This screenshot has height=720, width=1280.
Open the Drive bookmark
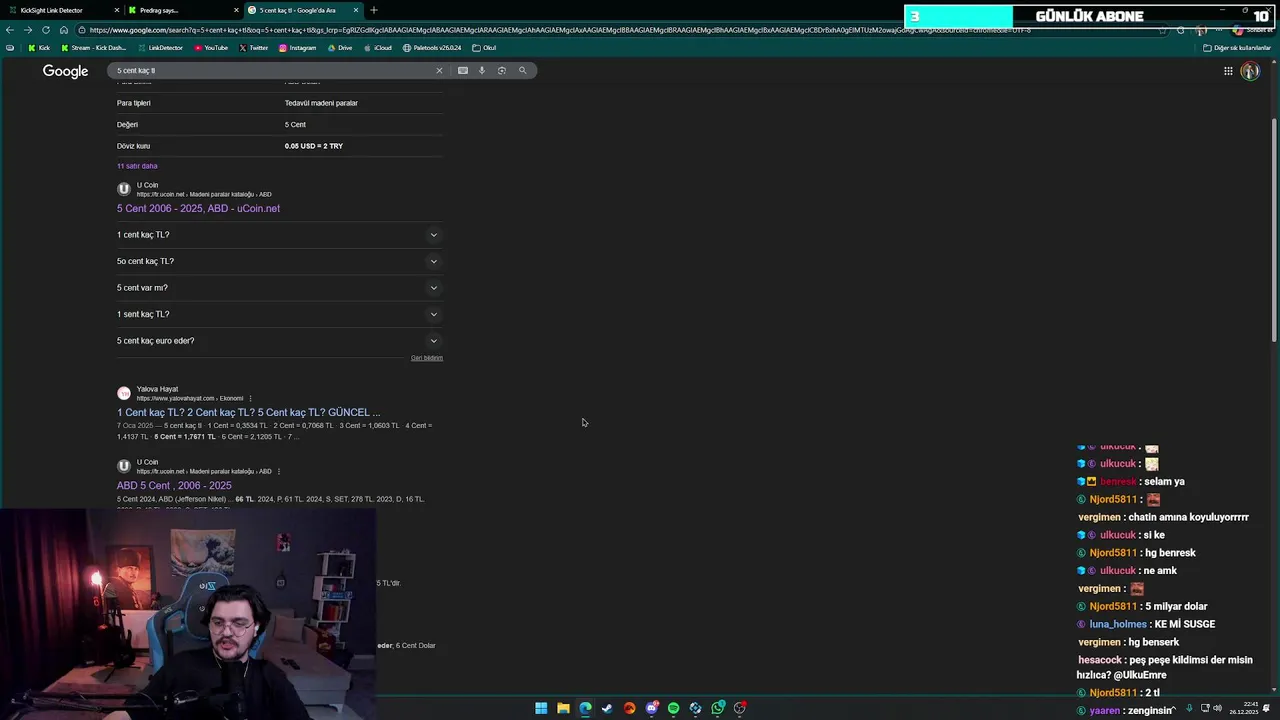339,48
